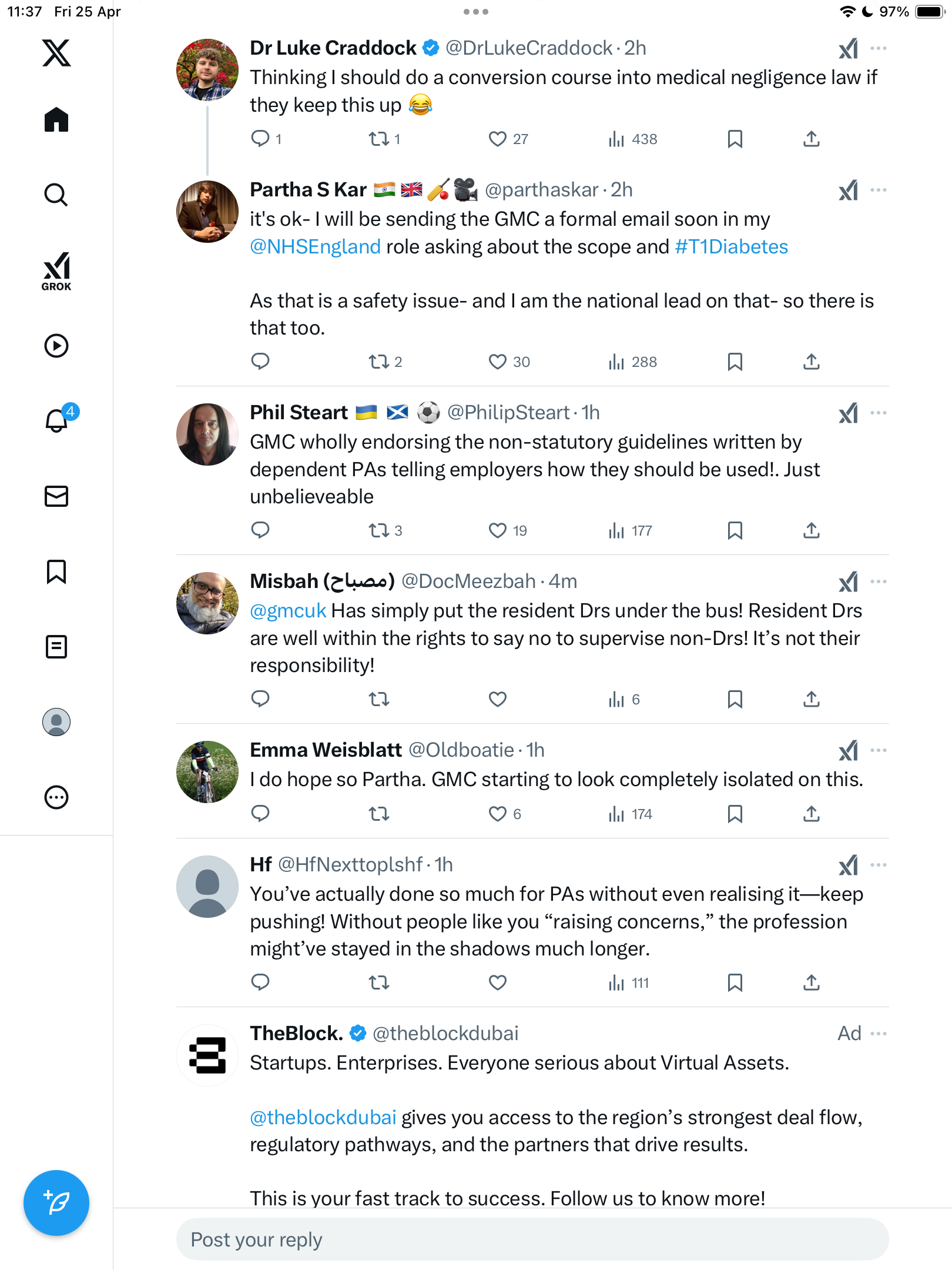Image resolution: width=952 pixels, height=1270 pixels.
Task: Open more options on TheBlock ad
Action: tap(879, 1034)
